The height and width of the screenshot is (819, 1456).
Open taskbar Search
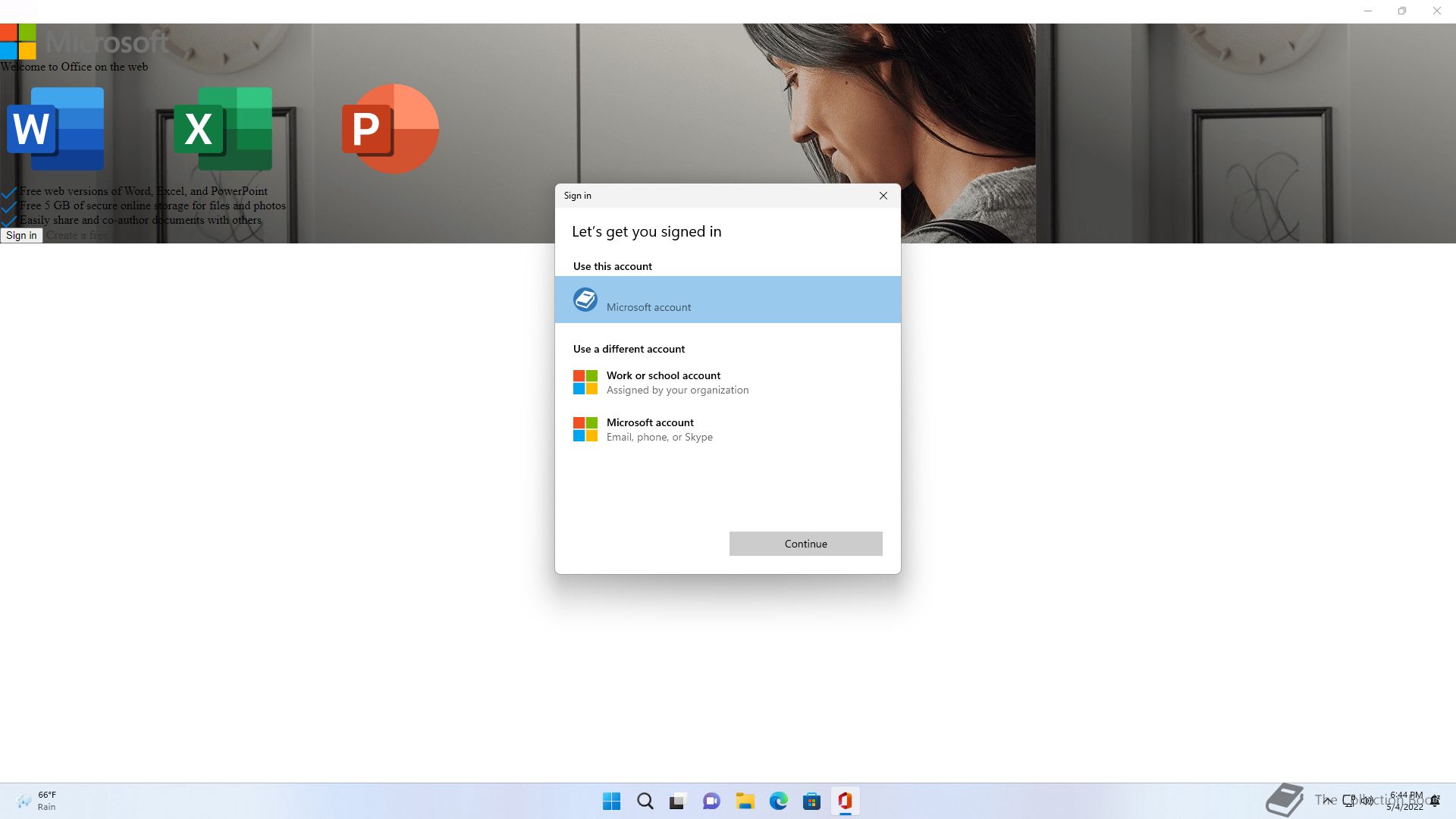tap(645, 801)
